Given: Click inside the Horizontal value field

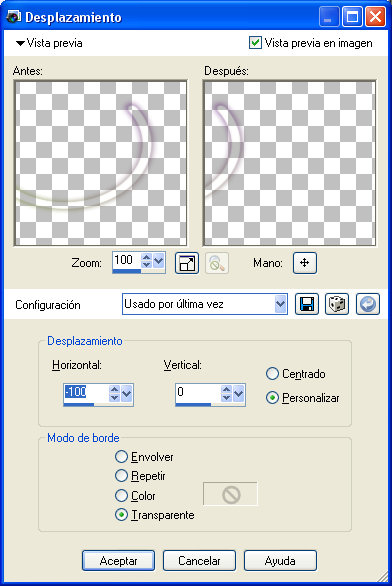Looking at the screenshot, I should [86, 392].
